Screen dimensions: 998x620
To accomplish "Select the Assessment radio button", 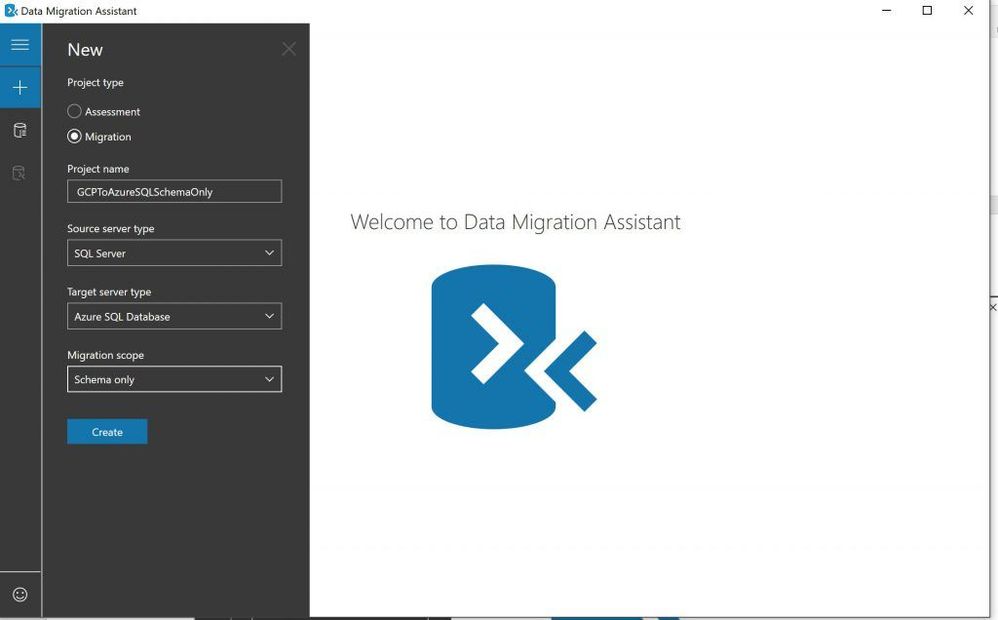I will (74, 111).
